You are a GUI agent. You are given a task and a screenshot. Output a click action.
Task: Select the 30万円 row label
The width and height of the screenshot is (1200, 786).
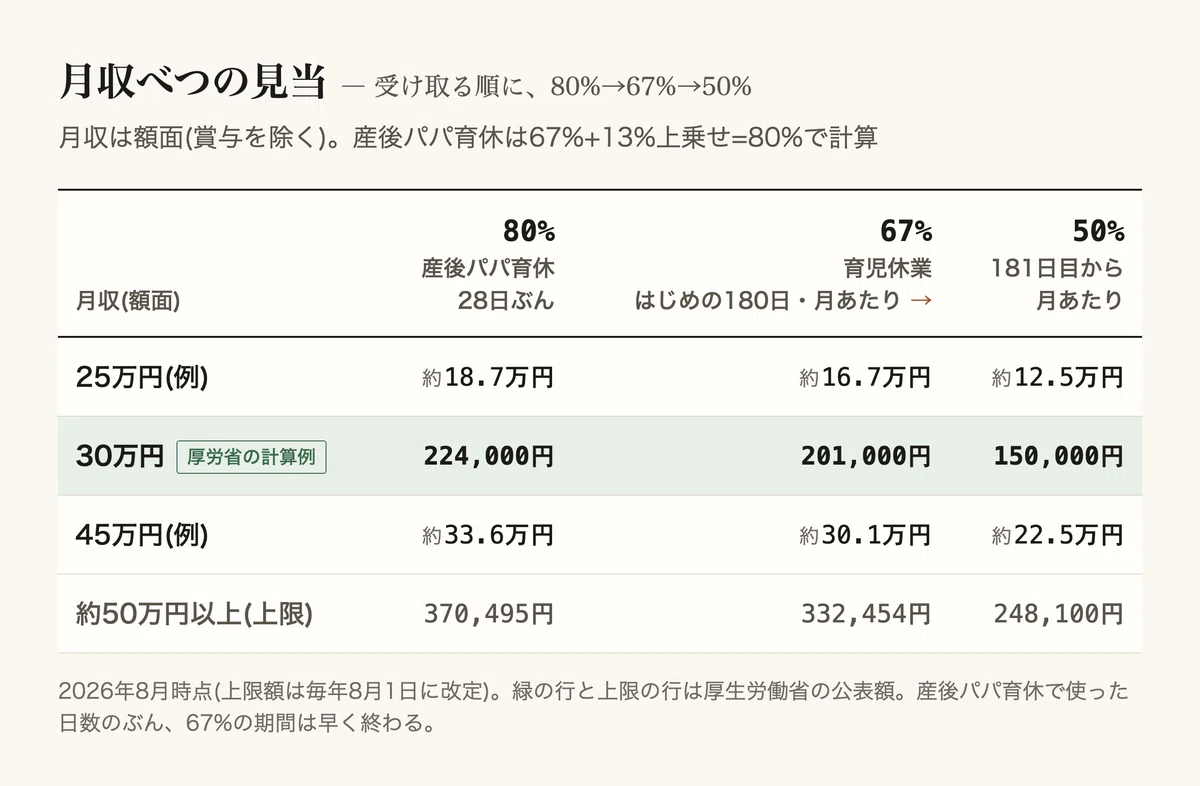120,456
